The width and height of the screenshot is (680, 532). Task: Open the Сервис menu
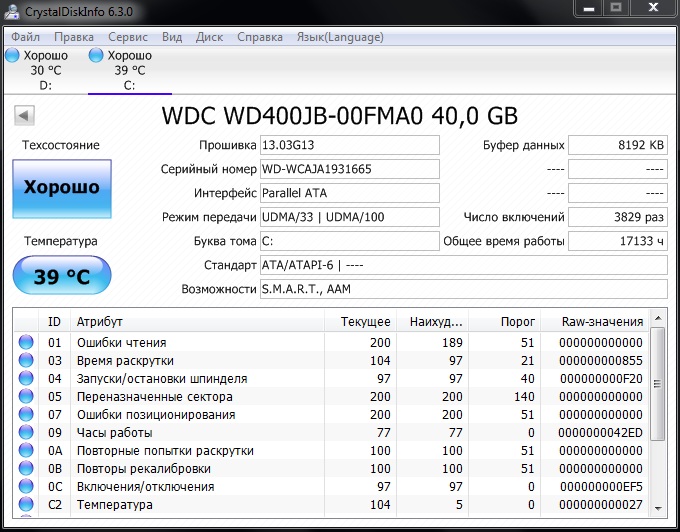pyautogui.click(x=127, y=37)
